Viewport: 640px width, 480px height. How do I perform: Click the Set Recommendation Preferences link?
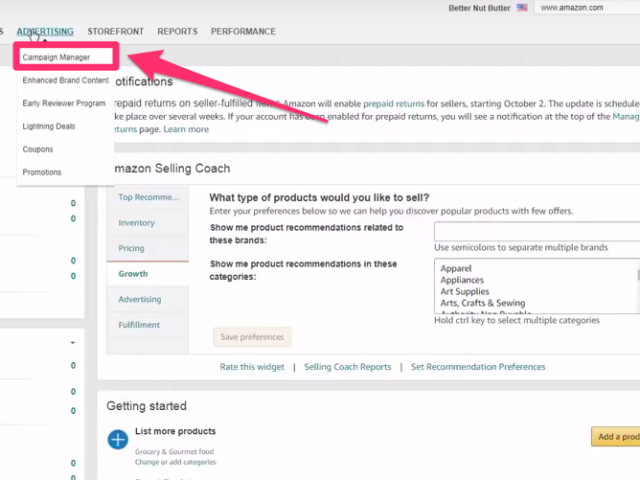point(478,367)
